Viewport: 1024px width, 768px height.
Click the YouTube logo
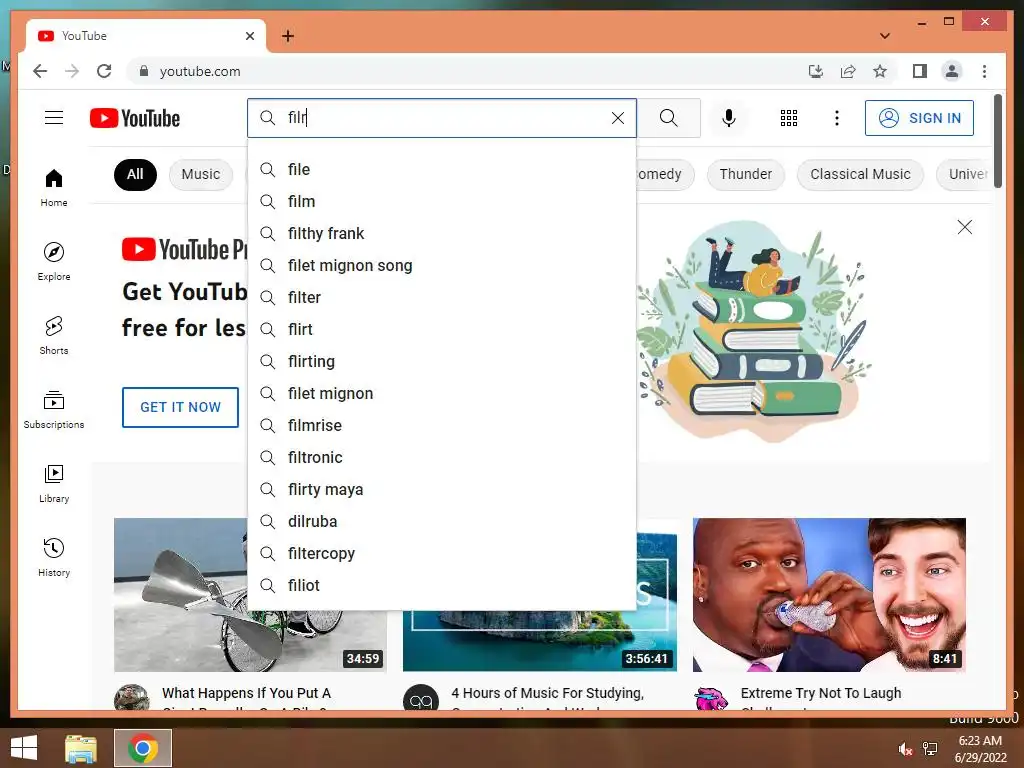135,118
